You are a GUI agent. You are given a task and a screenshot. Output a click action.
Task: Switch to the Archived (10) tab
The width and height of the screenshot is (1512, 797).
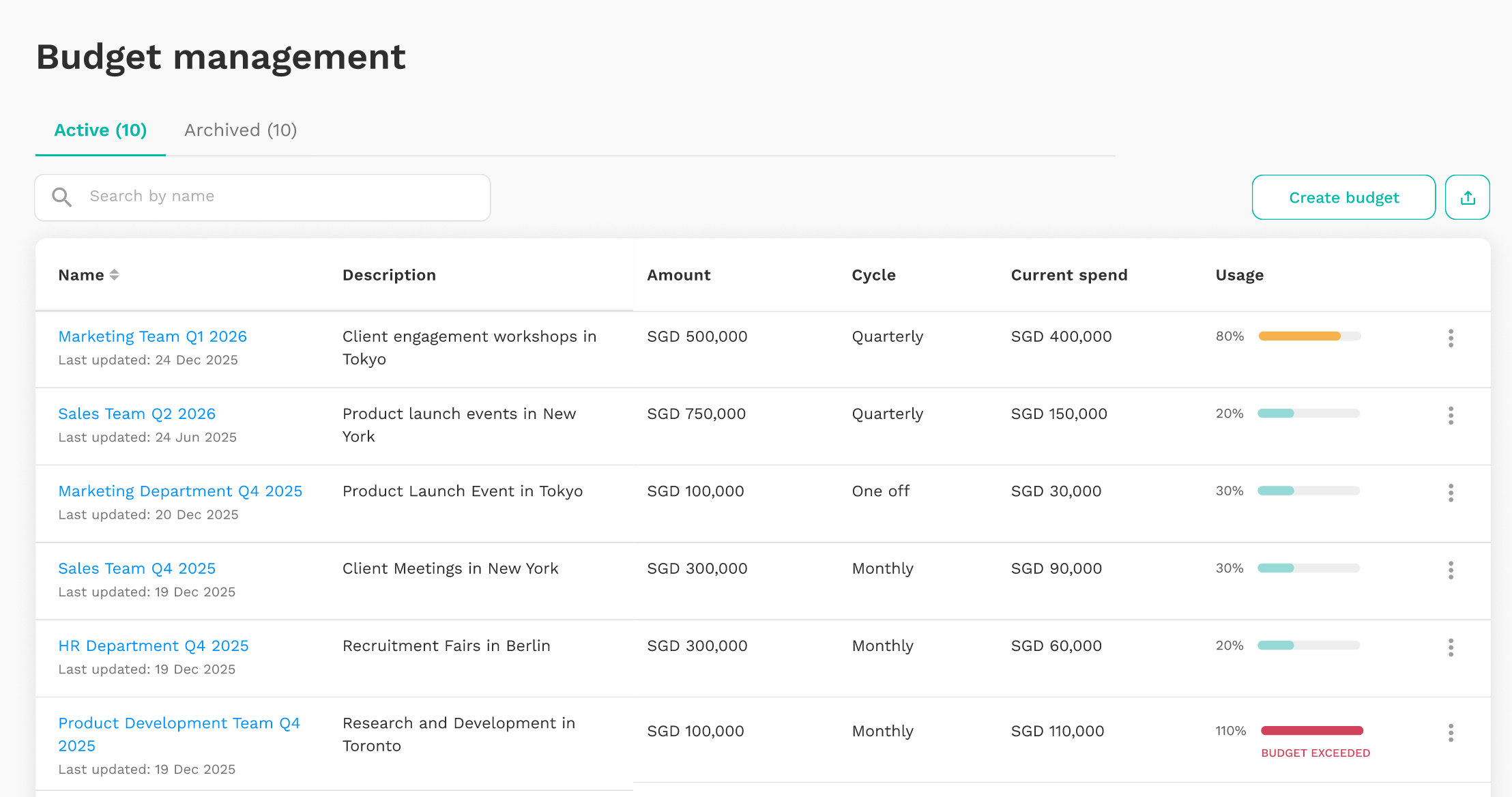tap(241, 130)
